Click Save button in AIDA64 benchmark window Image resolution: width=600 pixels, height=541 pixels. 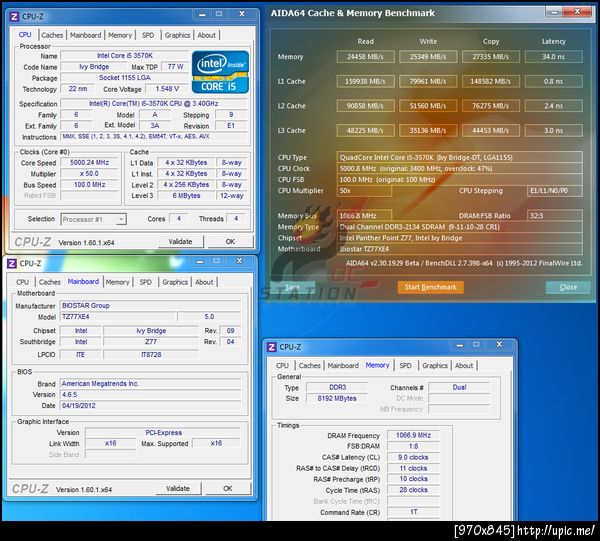coord(292,287)
